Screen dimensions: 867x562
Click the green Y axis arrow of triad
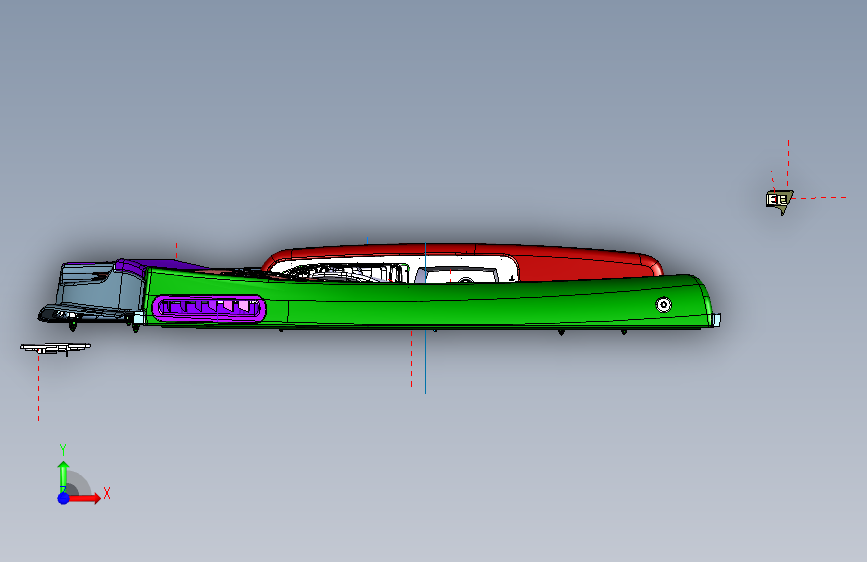click(x=63, y=476)
